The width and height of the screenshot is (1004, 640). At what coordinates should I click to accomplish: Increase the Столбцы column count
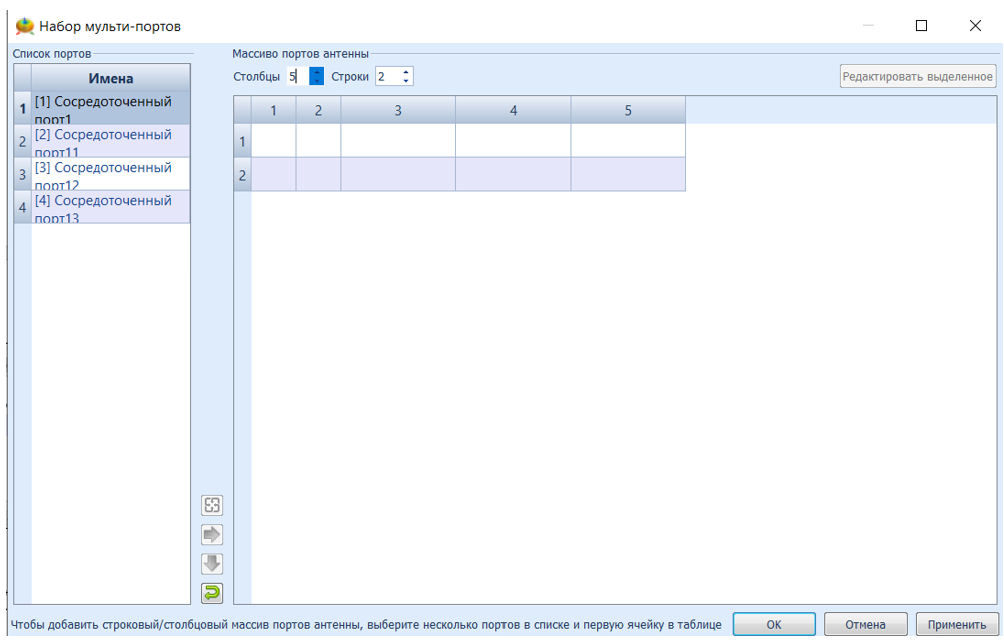point(317,72)
